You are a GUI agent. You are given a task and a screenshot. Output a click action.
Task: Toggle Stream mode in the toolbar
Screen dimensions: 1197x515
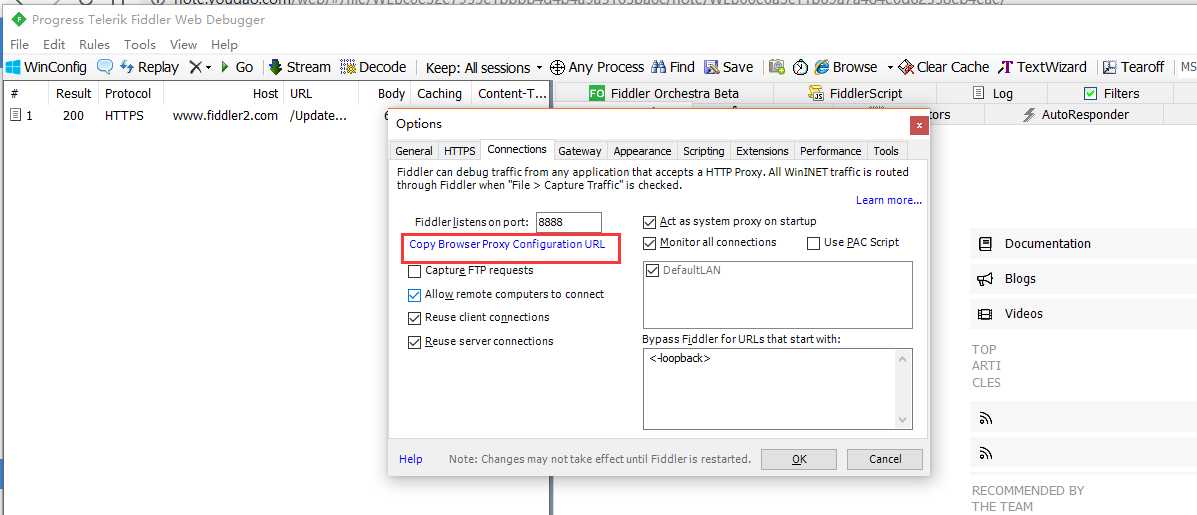pyautogui.click(x=299, y=67)
